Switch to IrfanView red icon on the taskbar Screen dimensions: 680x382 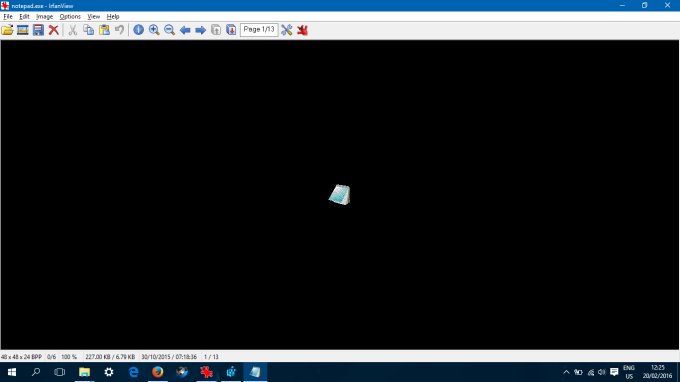206,372
